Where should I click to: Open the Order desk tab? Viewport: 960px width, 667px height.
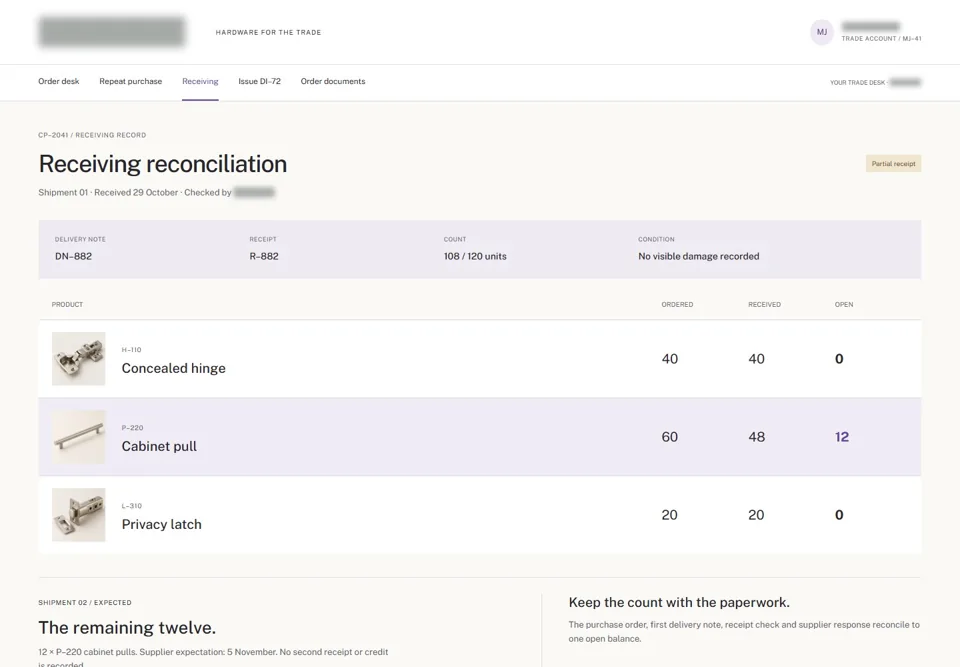(x=59, y=81)
